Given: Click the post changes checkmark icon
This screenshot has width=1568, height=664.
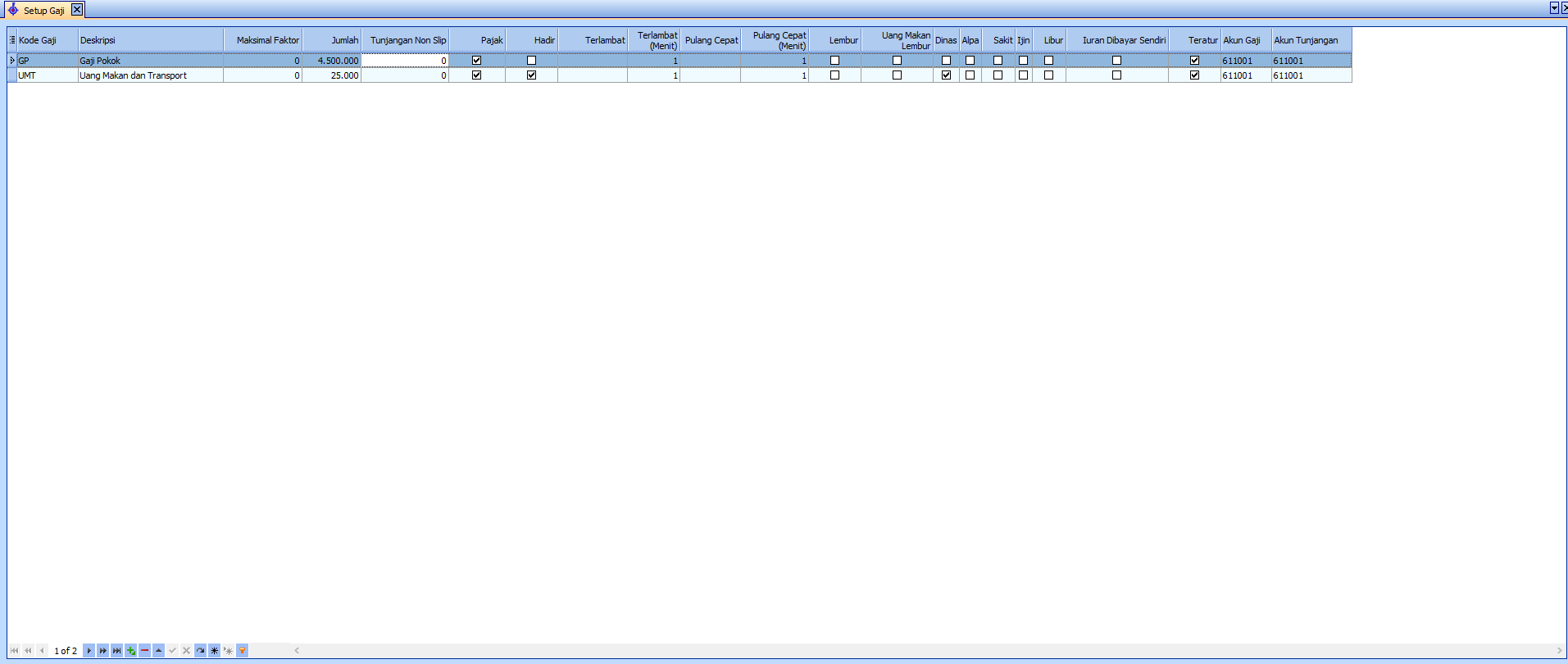Looking at the screenshot, I should click(173, 650).
